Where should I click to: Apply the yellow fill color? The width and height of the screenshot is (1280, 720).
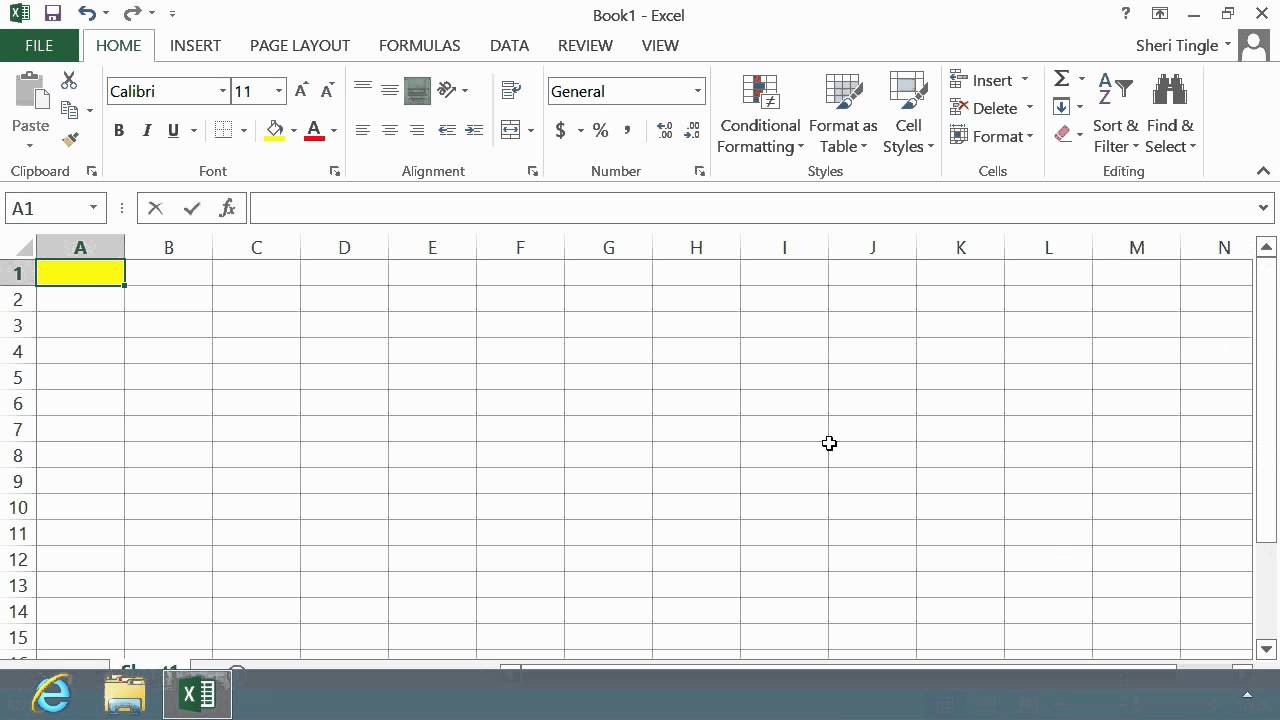click(x=274, y=130)
